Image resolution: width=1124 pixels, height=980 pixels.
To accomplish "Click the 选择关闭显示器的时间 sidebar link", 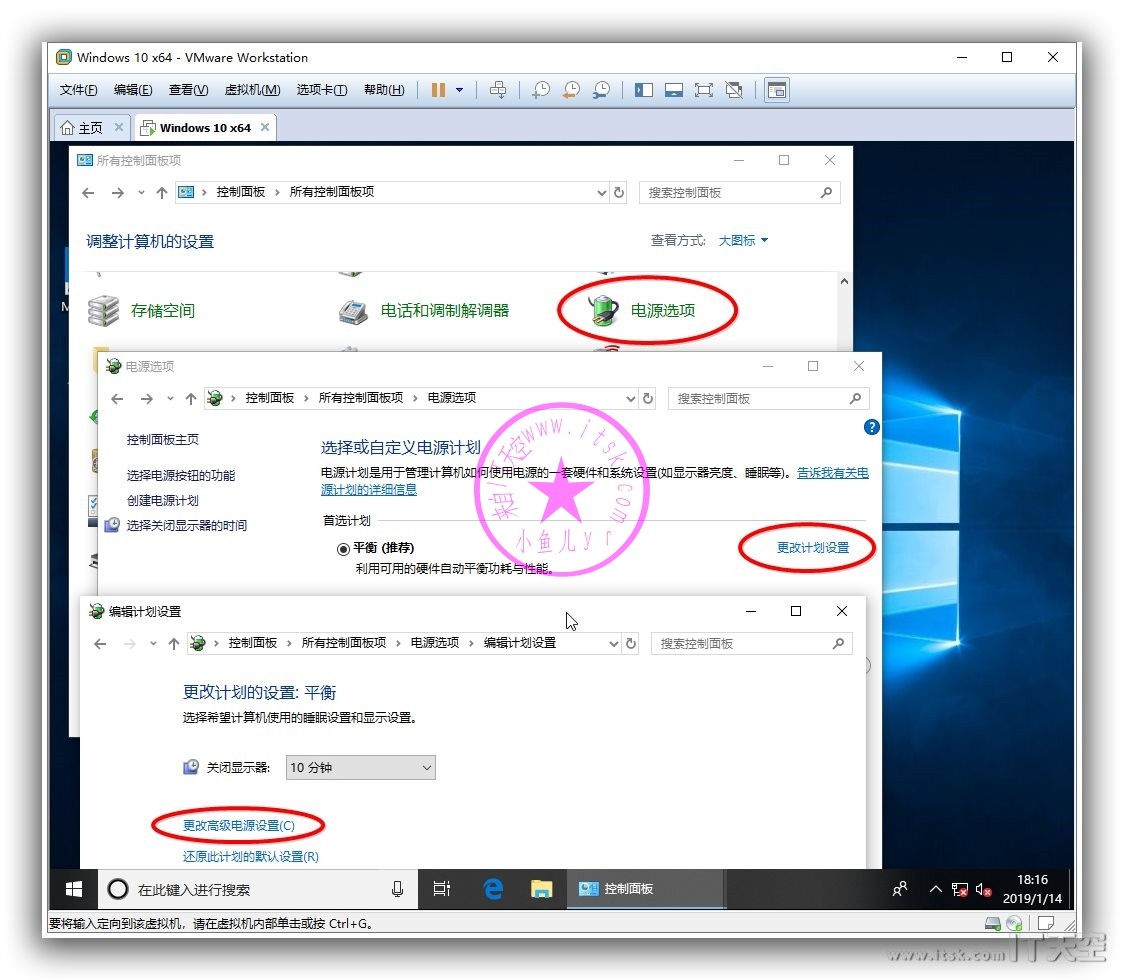I will 186,525.
